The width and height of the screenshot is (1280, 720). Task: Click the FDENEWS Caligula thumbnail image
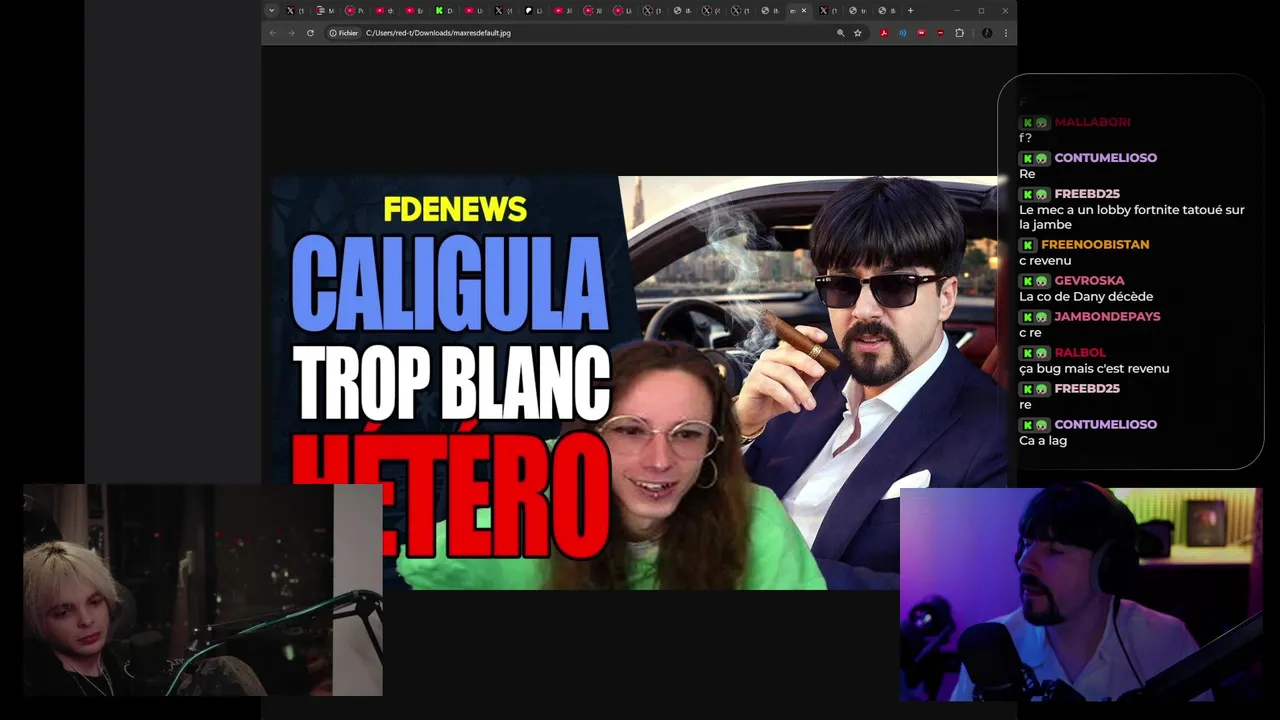tap(640, 383)
